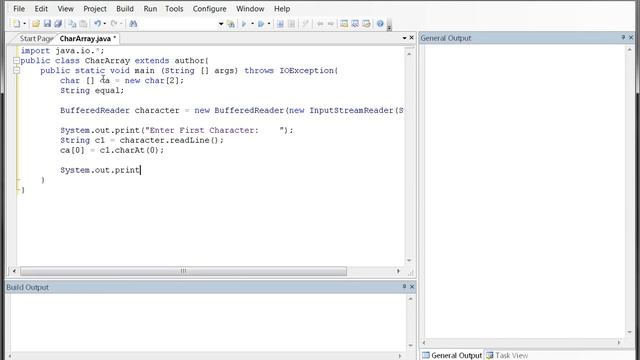Screen dimensions: 640x360
Task: Open the New File dropdown arrow
Action: click(24, 24)
